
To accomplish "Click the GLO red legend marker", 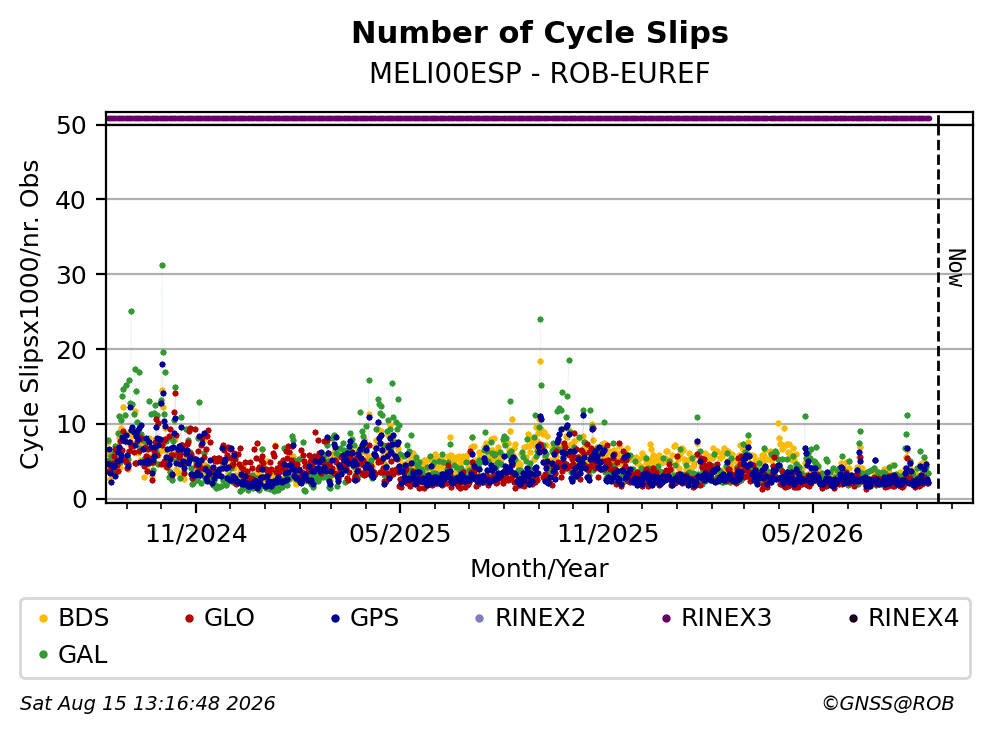I will (x=189, y=618).
